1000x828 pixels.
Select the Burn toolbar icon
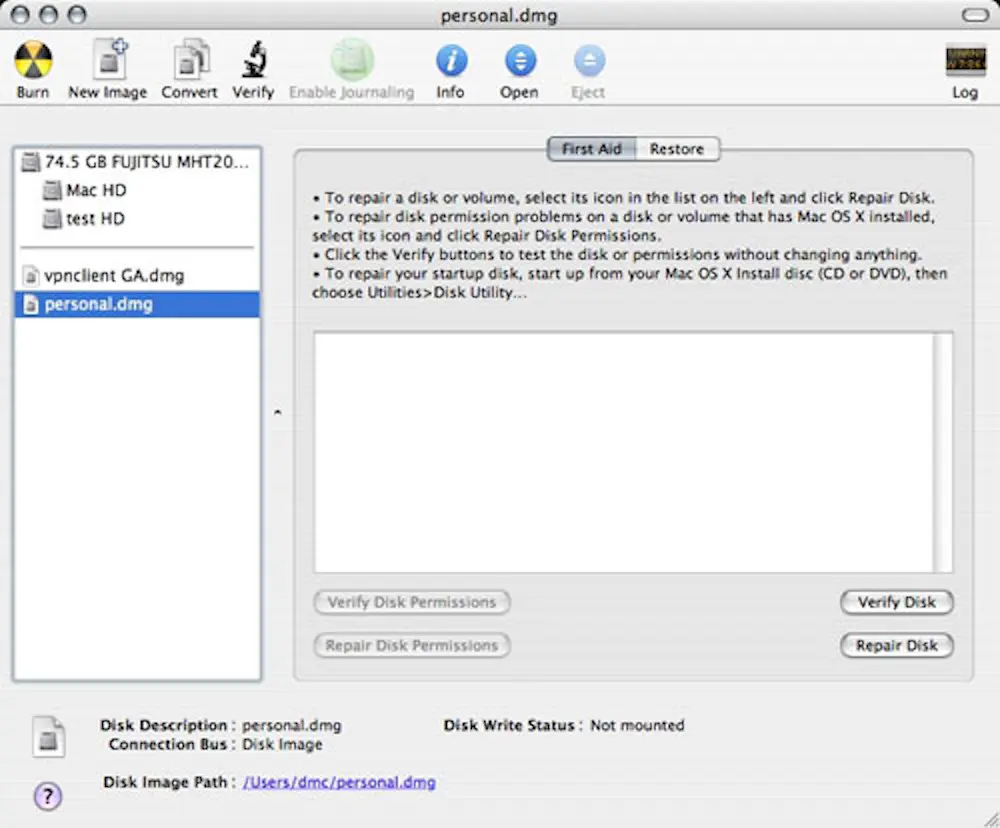coord(32,62)
